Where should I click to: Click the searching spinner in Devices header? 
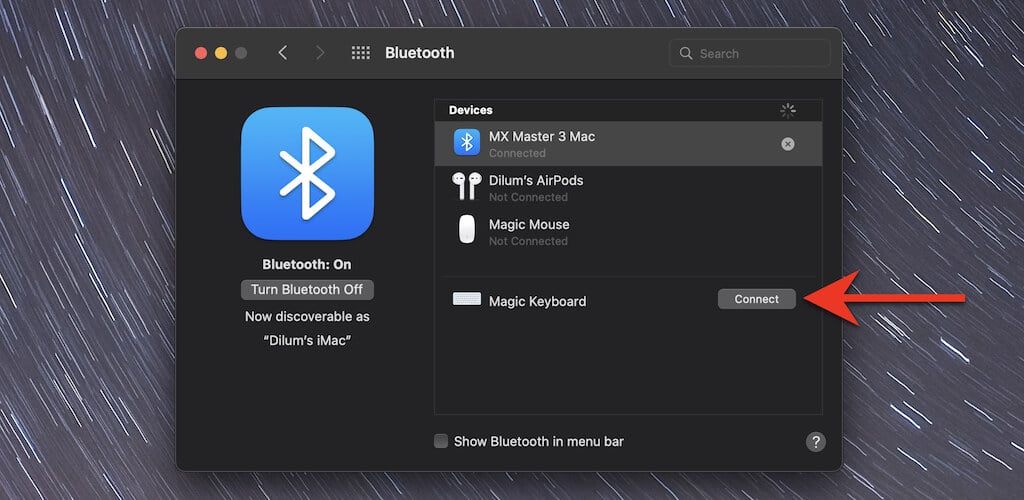pyautogui.click(x=788, y=111)
